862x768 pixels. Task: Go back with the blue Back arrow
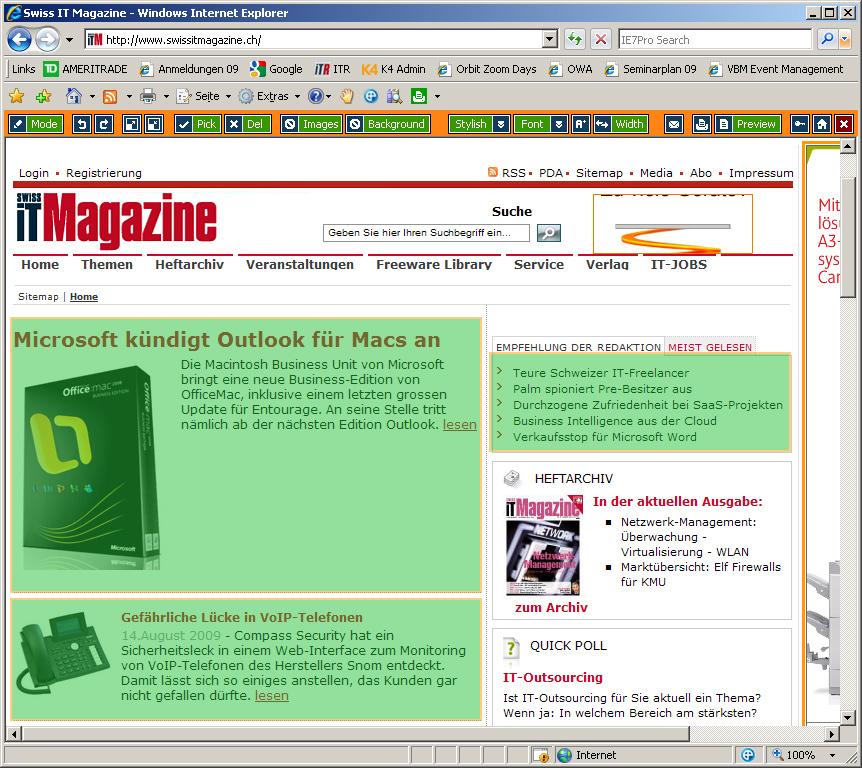(x=19, y=40)
